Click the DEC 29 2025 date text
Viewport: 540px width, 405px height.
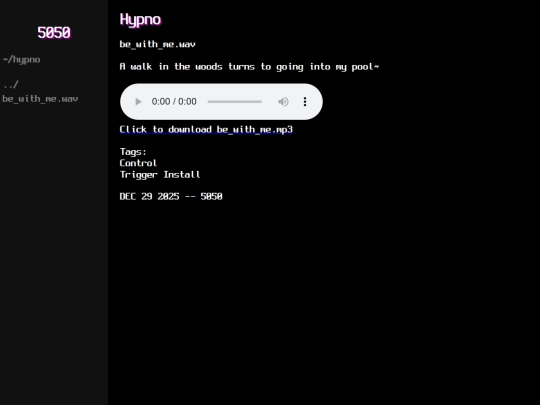pyautogui.click(x=149, y=196)
